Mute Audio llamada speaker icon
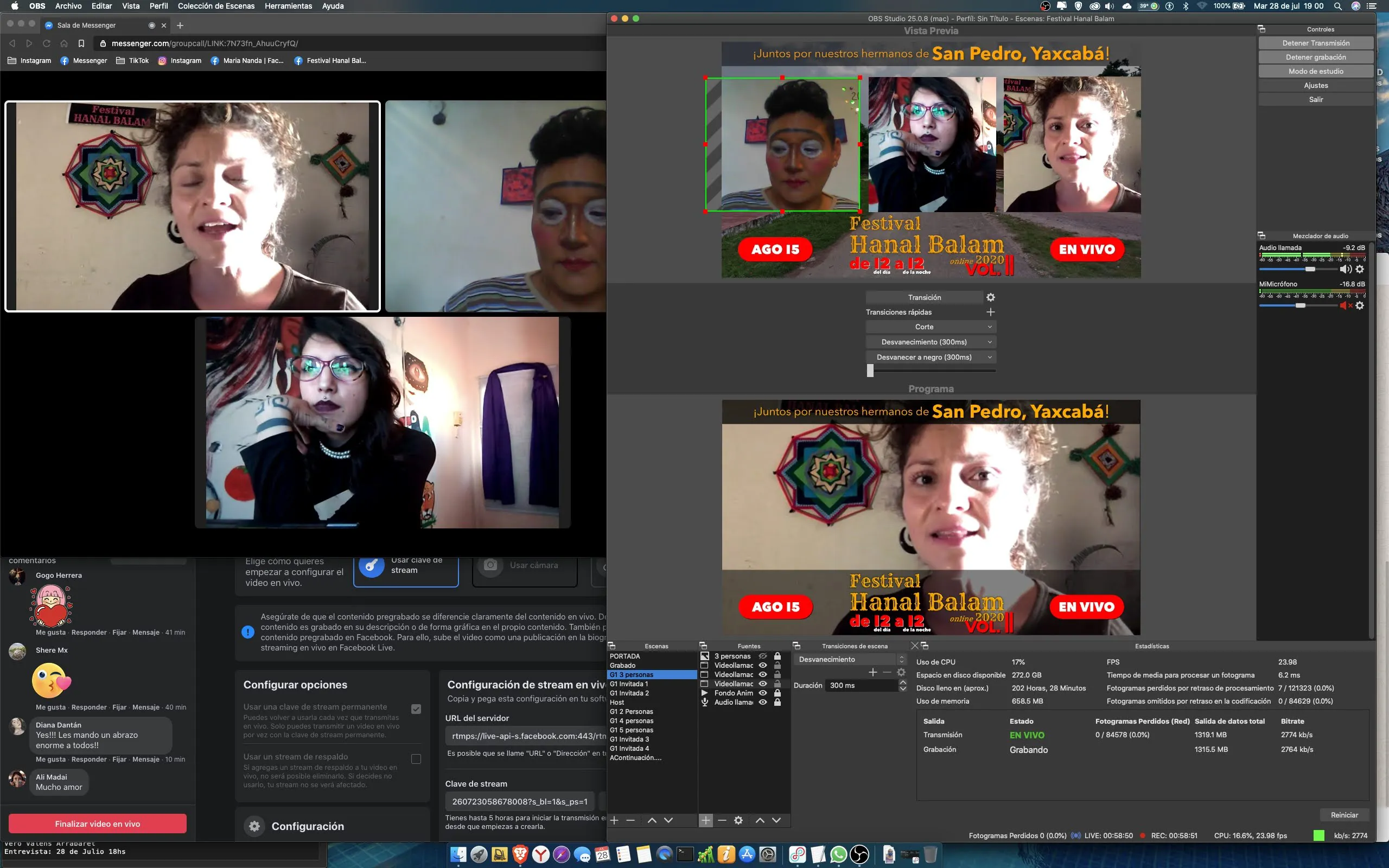 [x=1345, y=269]
